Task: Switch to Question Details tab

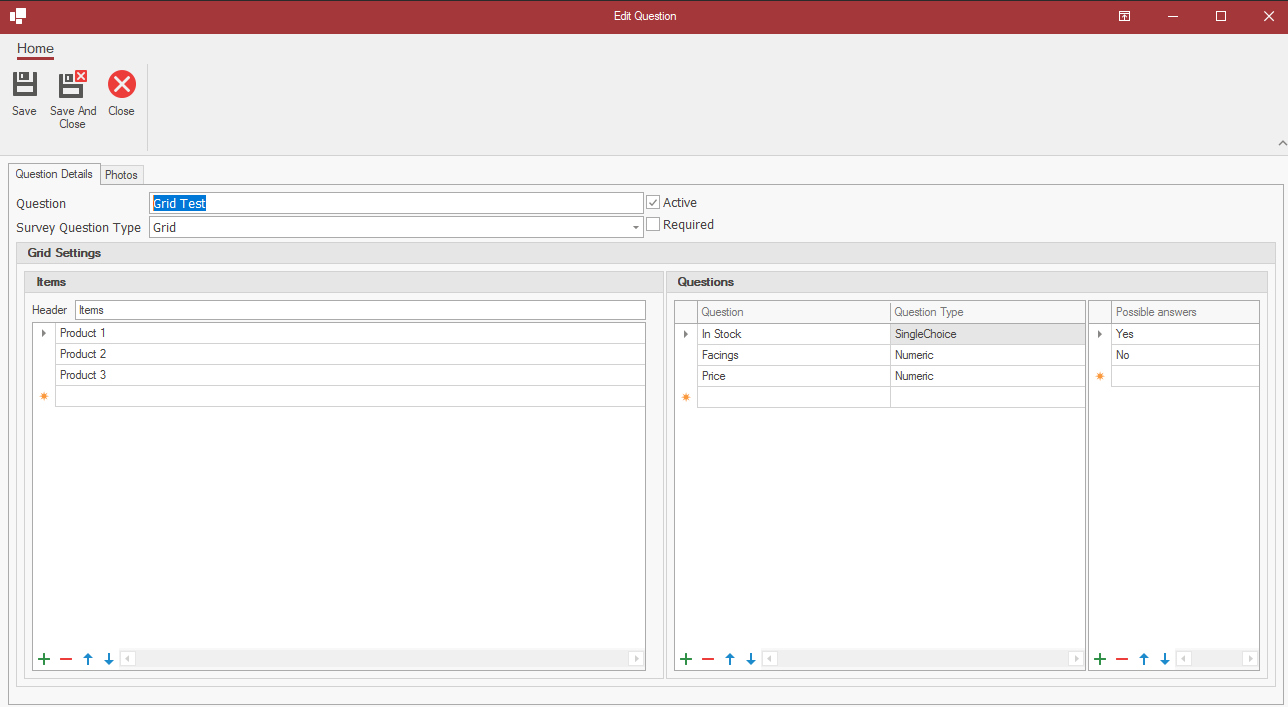Action: tap(54, 174)
